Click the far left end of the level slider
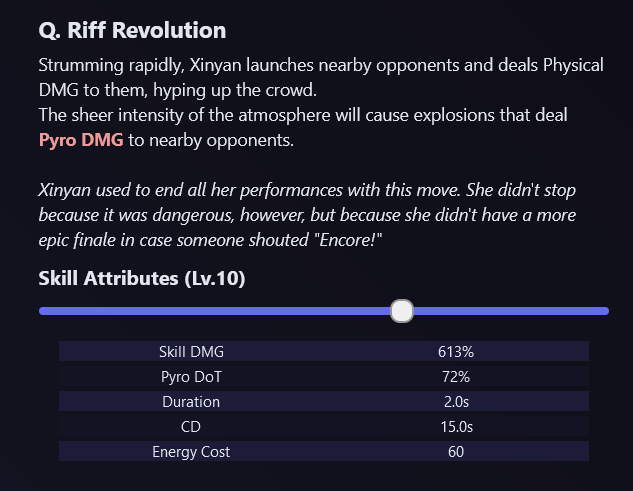Viewport: 633px width, 491px height. [x=42, y=311]
